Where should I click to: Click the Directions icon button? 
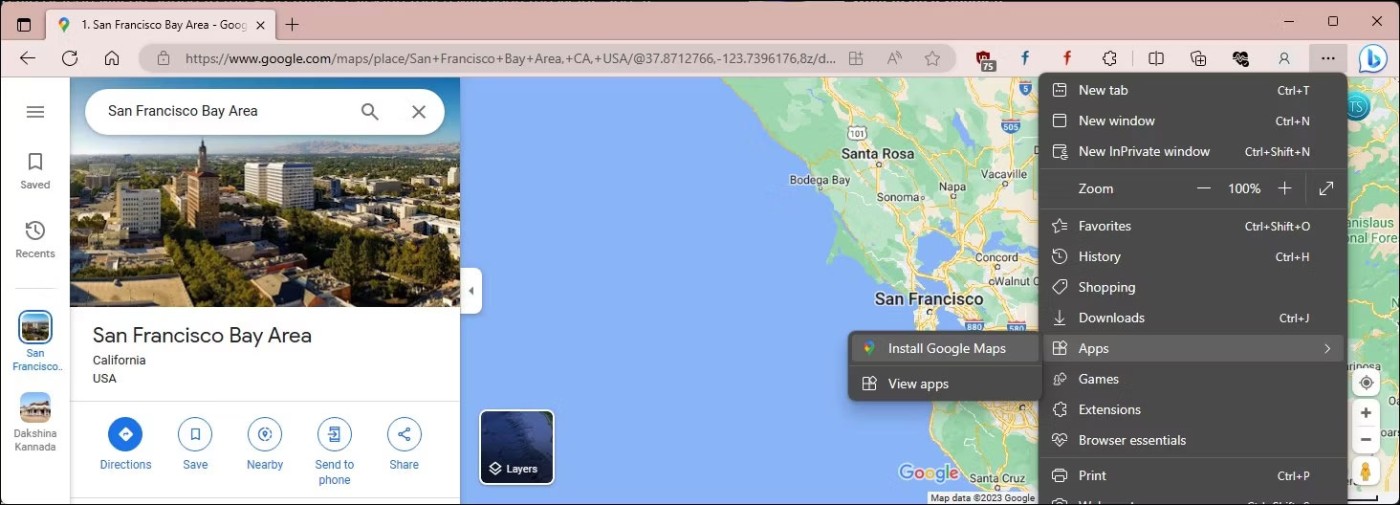click(125, 434)
